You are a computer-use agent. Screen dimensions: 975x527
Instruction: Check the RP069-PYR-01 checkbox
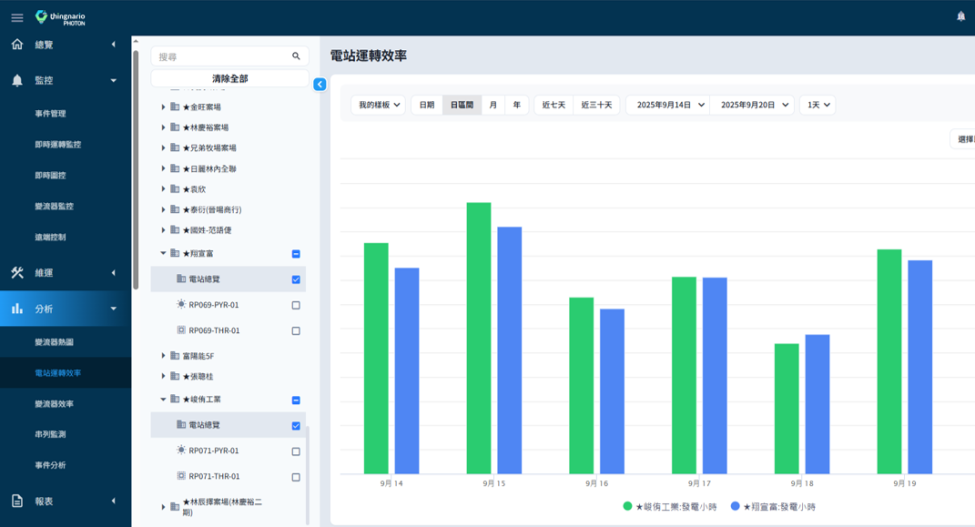tap(296, 305)
